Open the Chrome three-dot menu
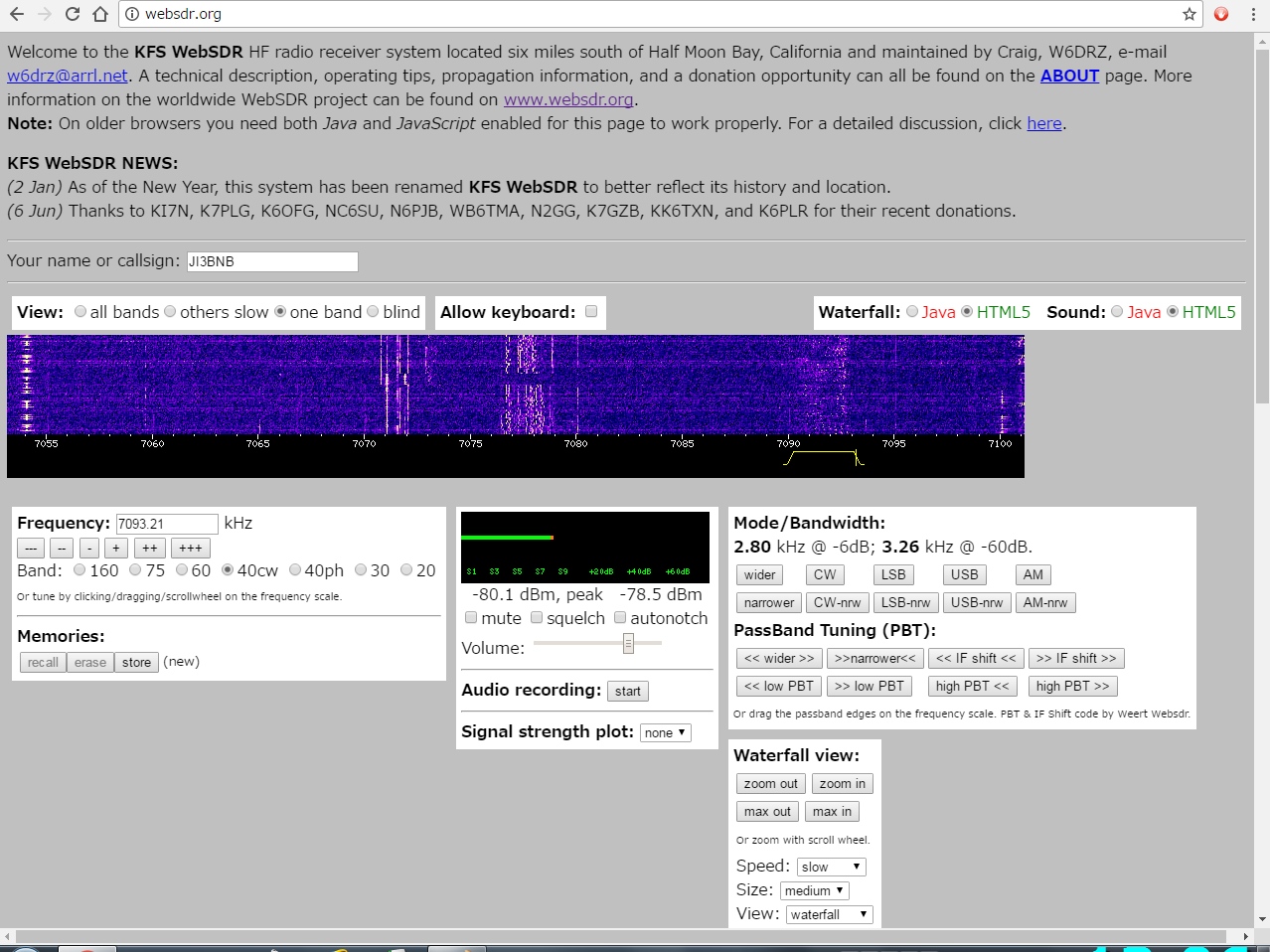The image size is (1270, 952). pos(1253,14)
